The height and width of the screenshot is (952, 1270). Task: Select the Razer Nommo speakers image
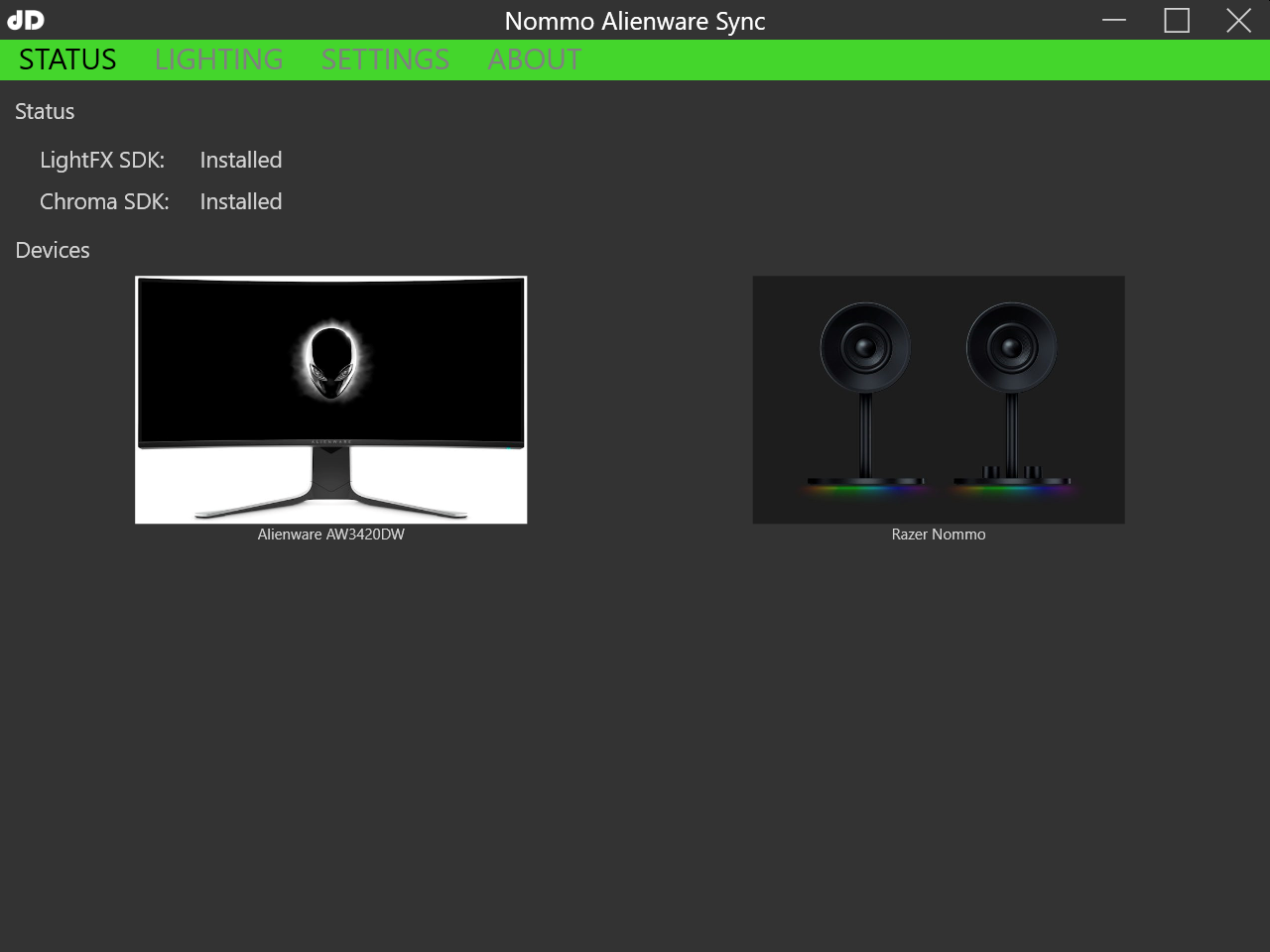pos(939,400)
